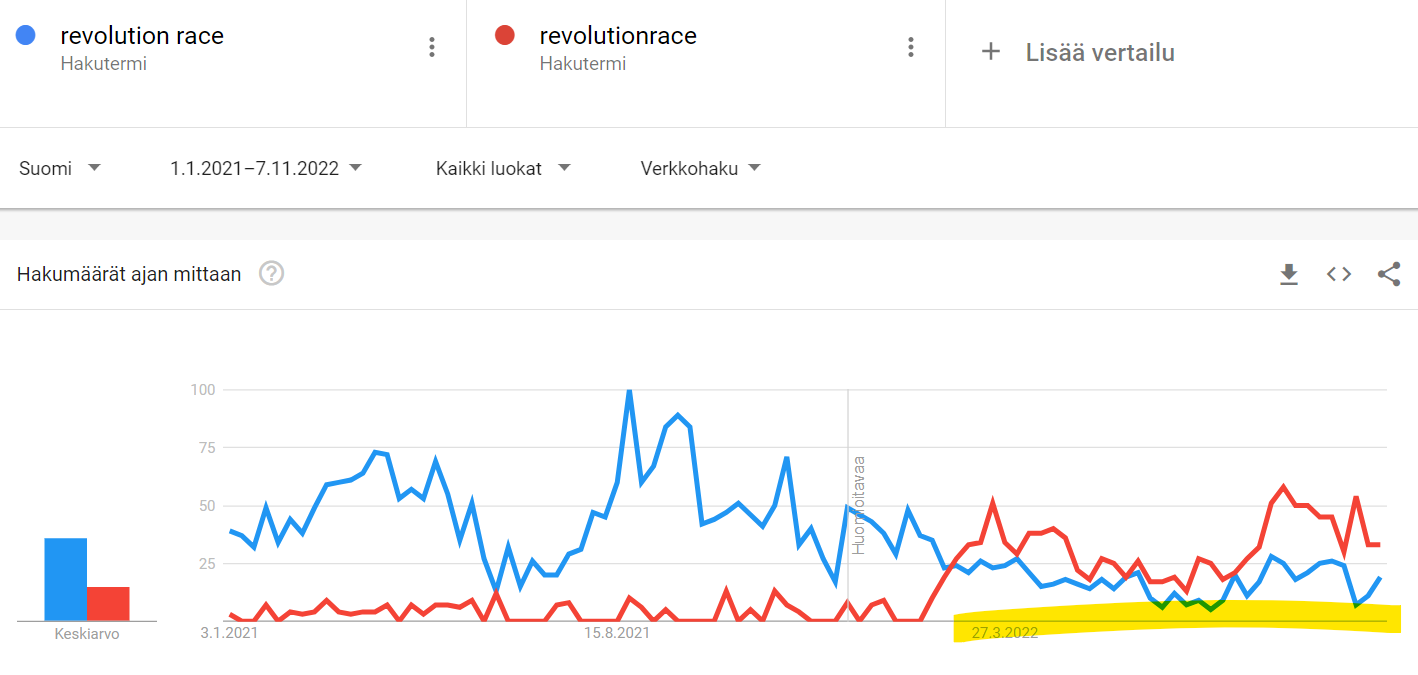Screen dimensions: 1418x675
Task: Expand the Suomi region dropdown
Action: (60, 168)
